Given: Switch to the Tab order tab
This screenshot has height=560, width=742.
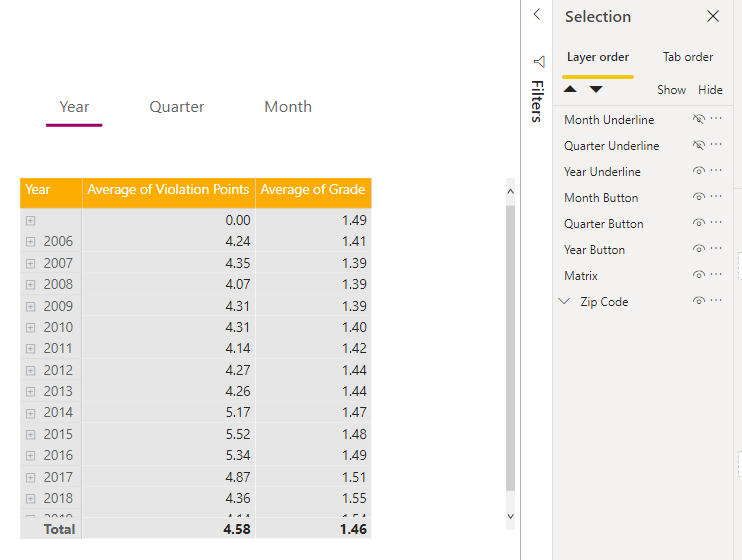Looking at the screenshot, I should coord(688,57).
